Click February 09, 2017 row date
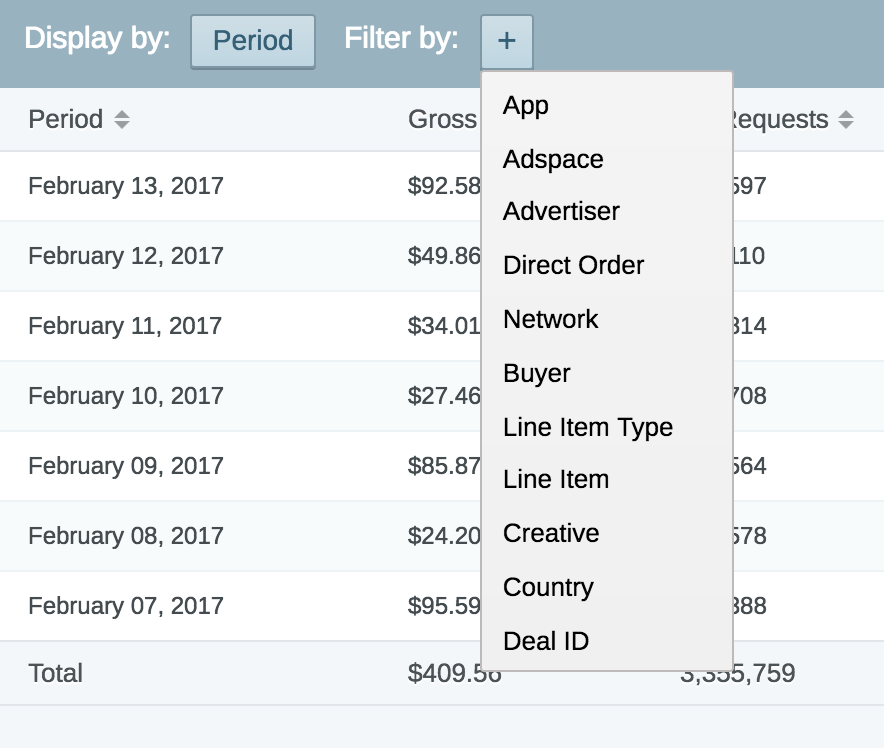The image size is (884, 748). tap(126, 466)
